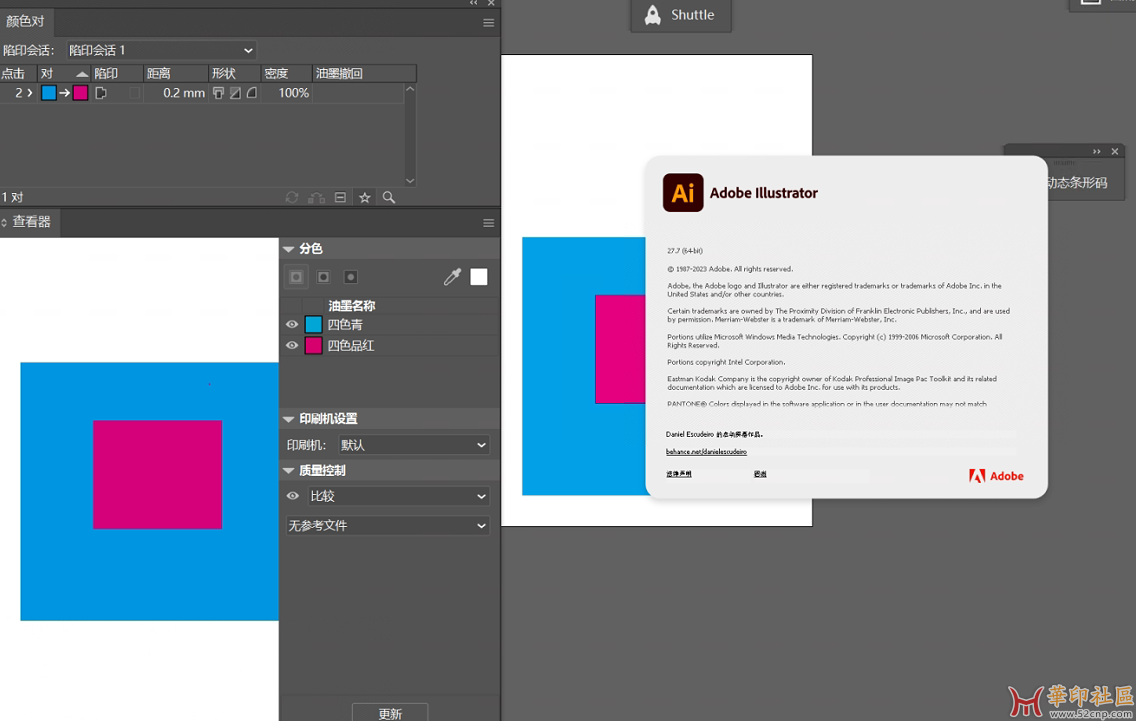
Task: Click the magnifier search icon in 颜色对 panel
Action: click(389, 198)
